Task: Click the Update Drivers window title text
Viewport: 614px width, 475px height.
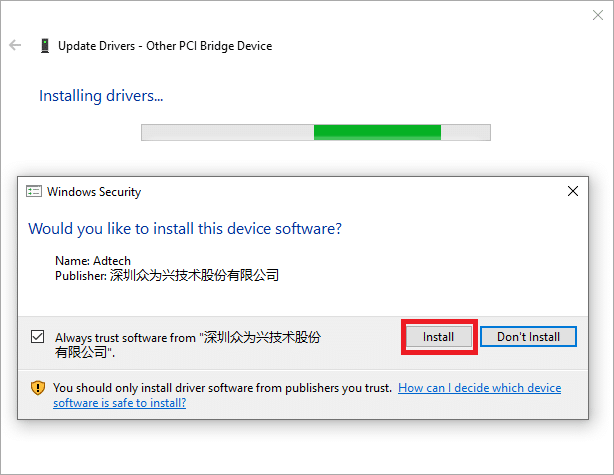Action: 165,46
